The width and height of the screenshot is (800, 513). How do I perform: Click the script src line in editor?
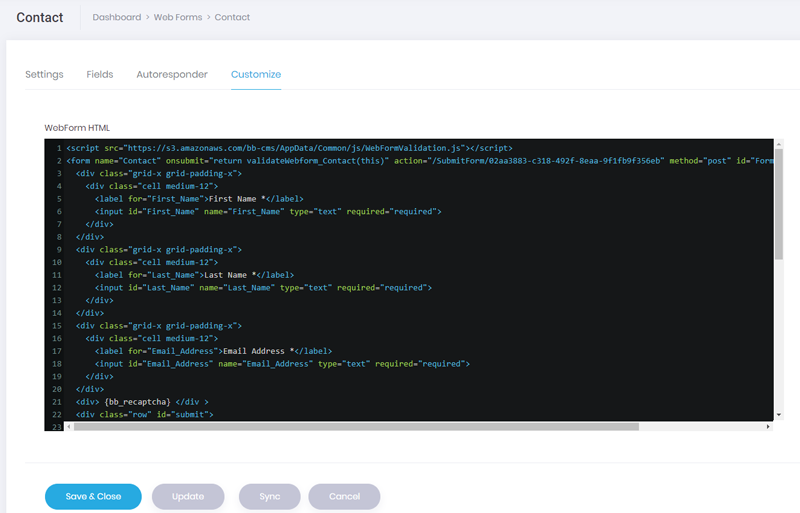tap(289, 148)
